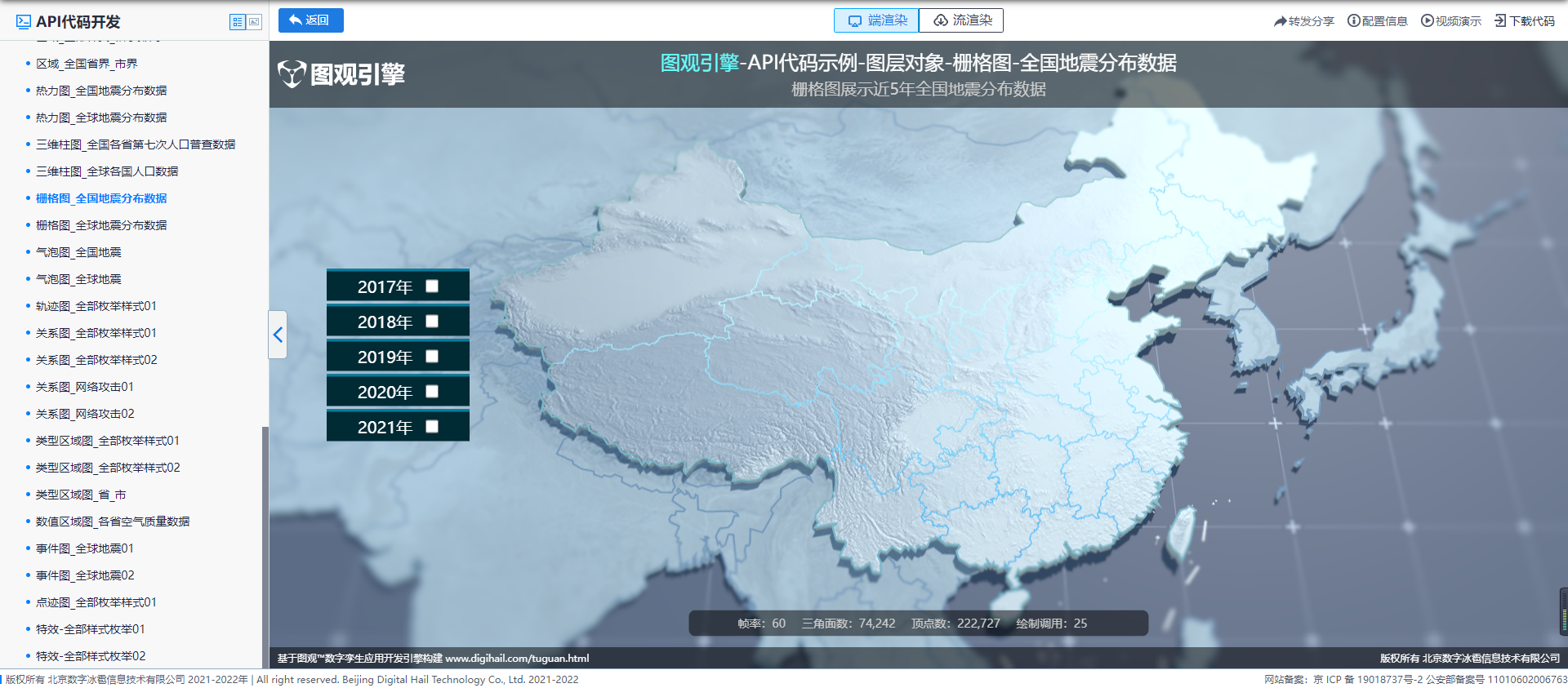Click the 返回 back button
Image resolution: width=1568 pixels, height=688 pixels.
pos(311,20)
